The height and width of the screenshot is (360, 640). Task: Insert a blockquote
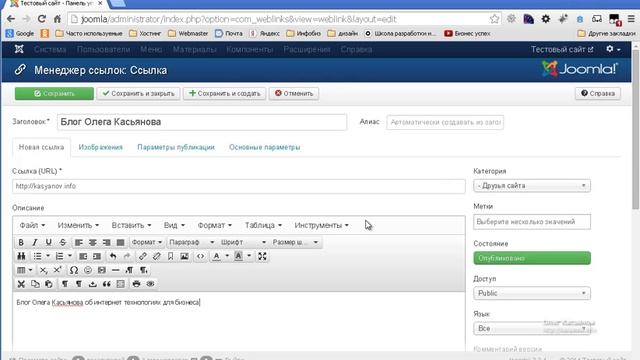click(107, 284)
